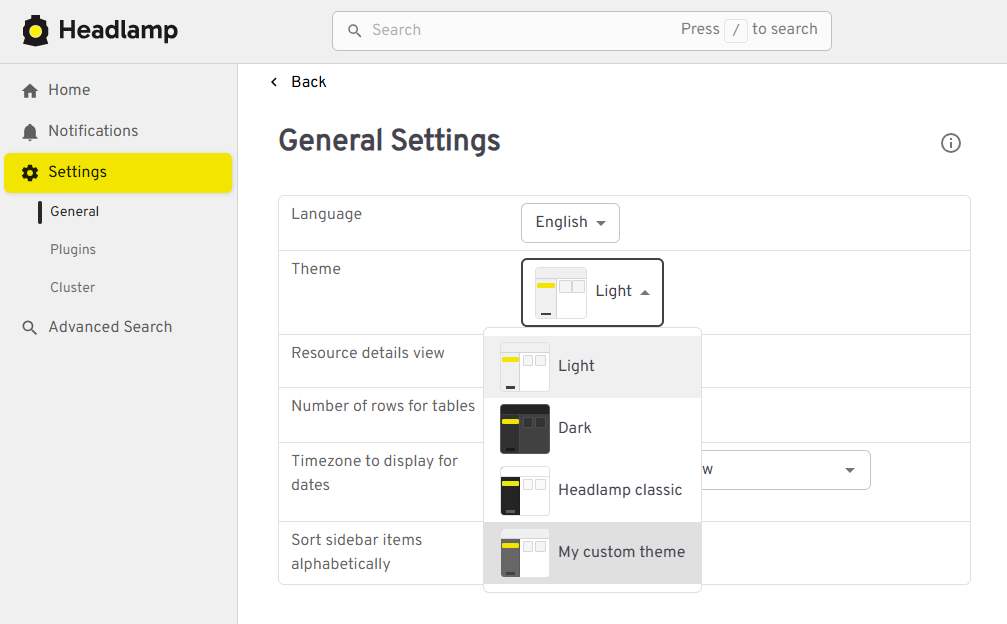Screen dimensions: 1007x624
Task: Click the Home house icon
Action: (30, 91)
